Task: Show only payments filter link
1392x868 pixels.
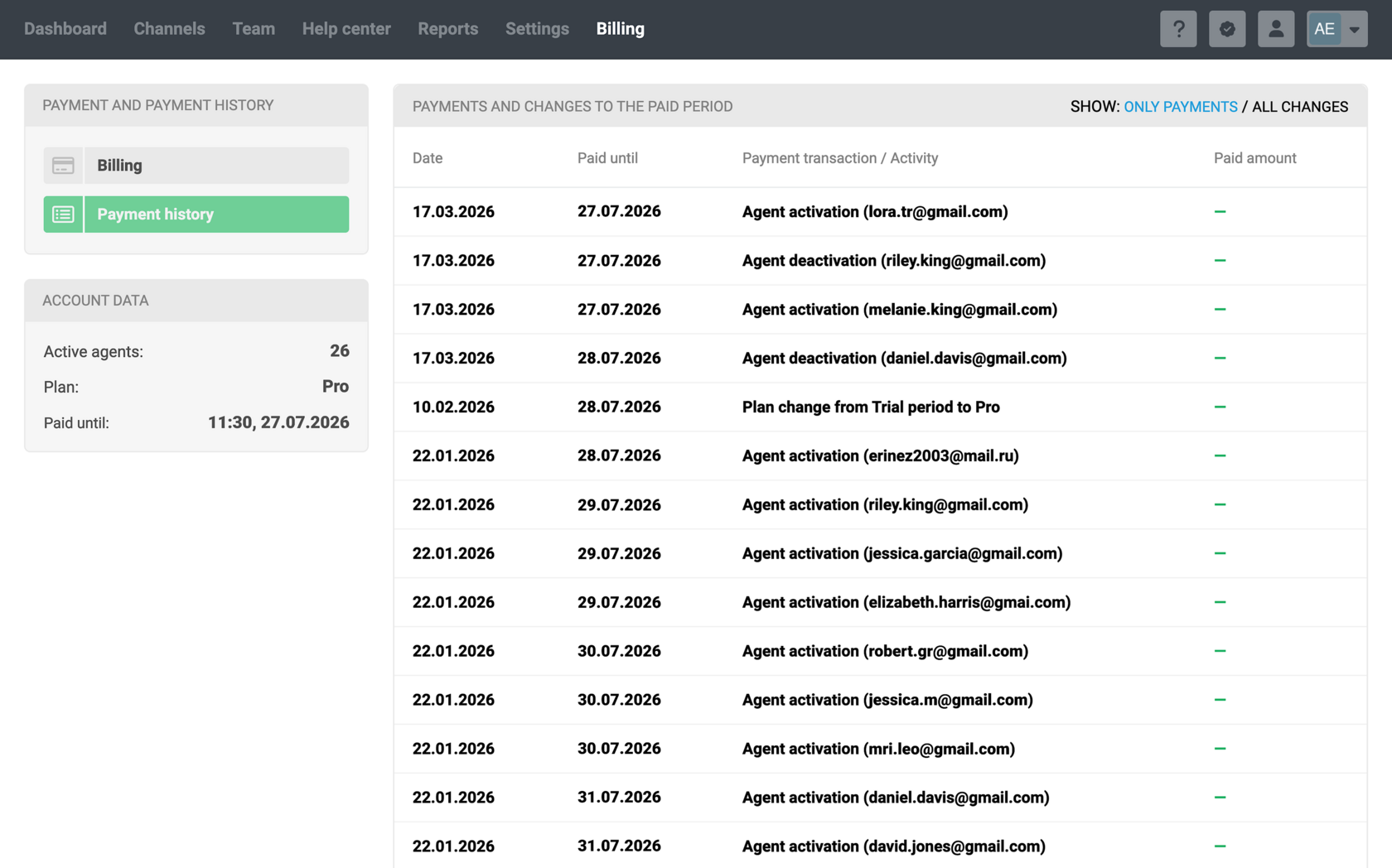Action: 1180,107
